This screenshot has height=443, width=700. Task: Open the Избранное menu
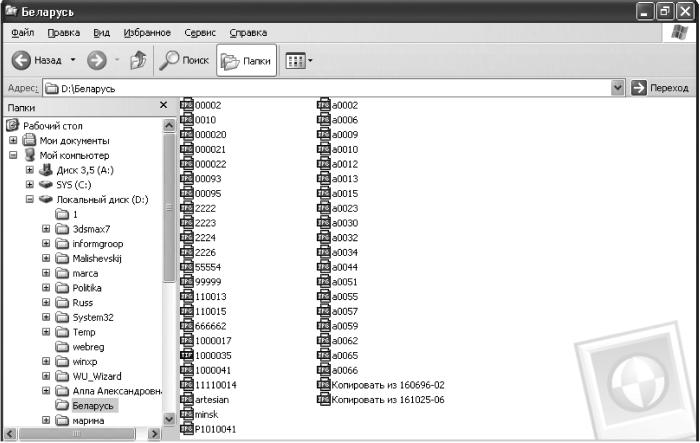point(147,33)
